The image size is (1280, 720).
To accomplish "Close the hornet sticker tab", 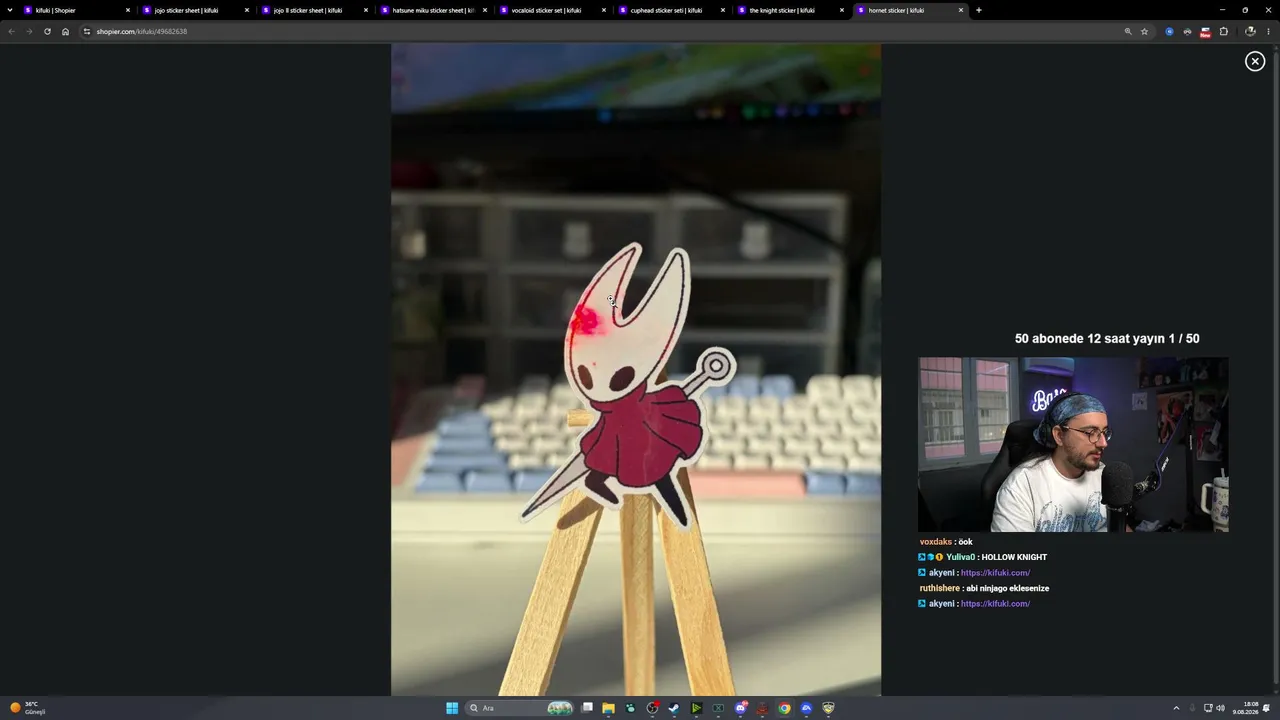I will pos(961,10).
